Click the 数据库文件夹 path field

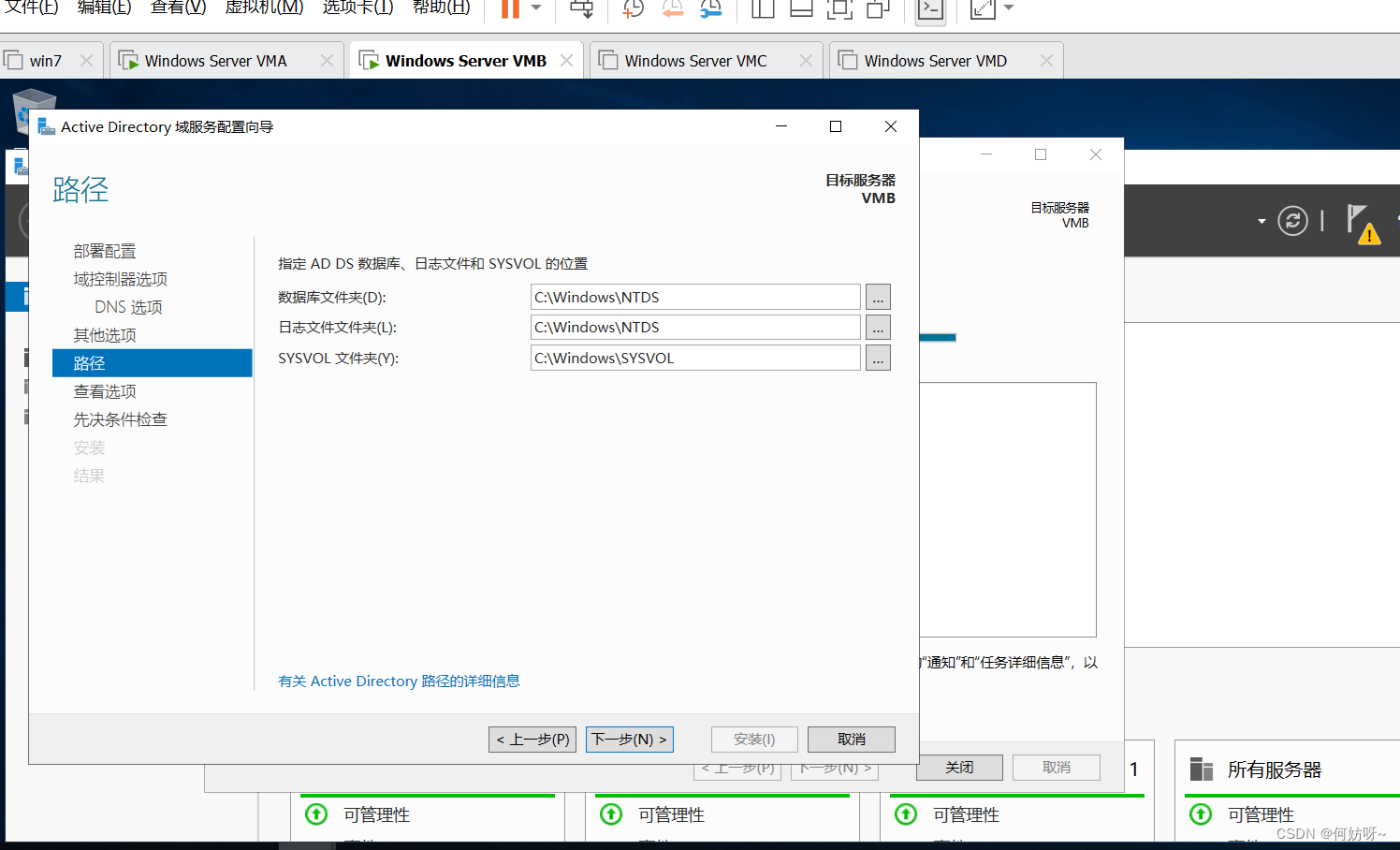(695, 297)
